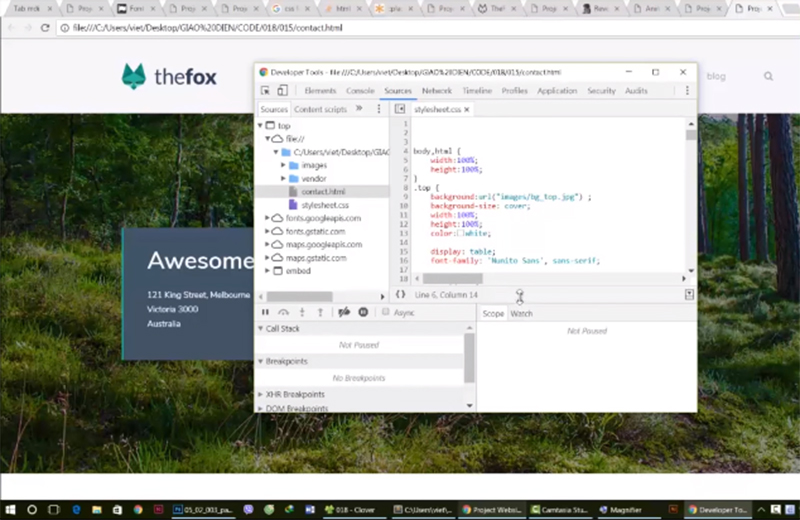This screenshot has height=520, width=800.
Task: Show more navigator tabs via chevron
Action: pyautogui.click(x=359, y=108)
